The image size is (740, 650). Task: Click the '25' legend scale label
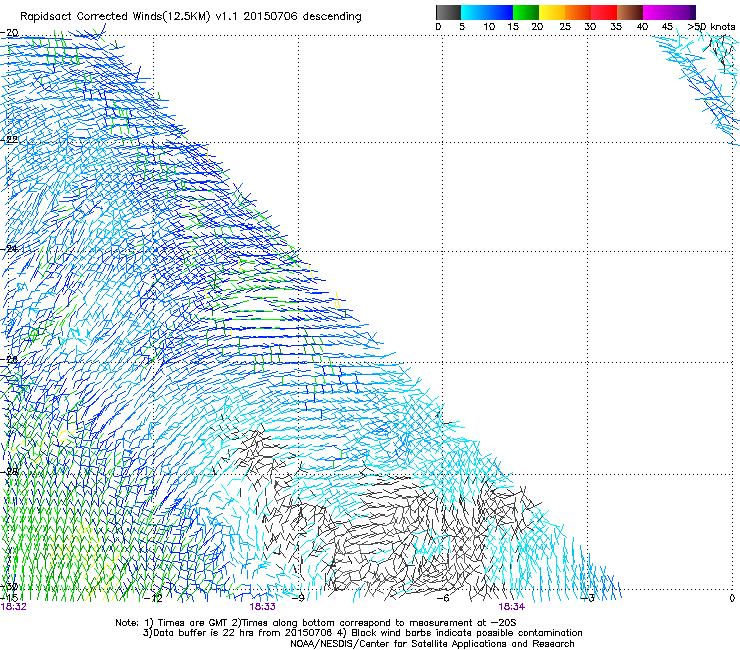point(564,27)
